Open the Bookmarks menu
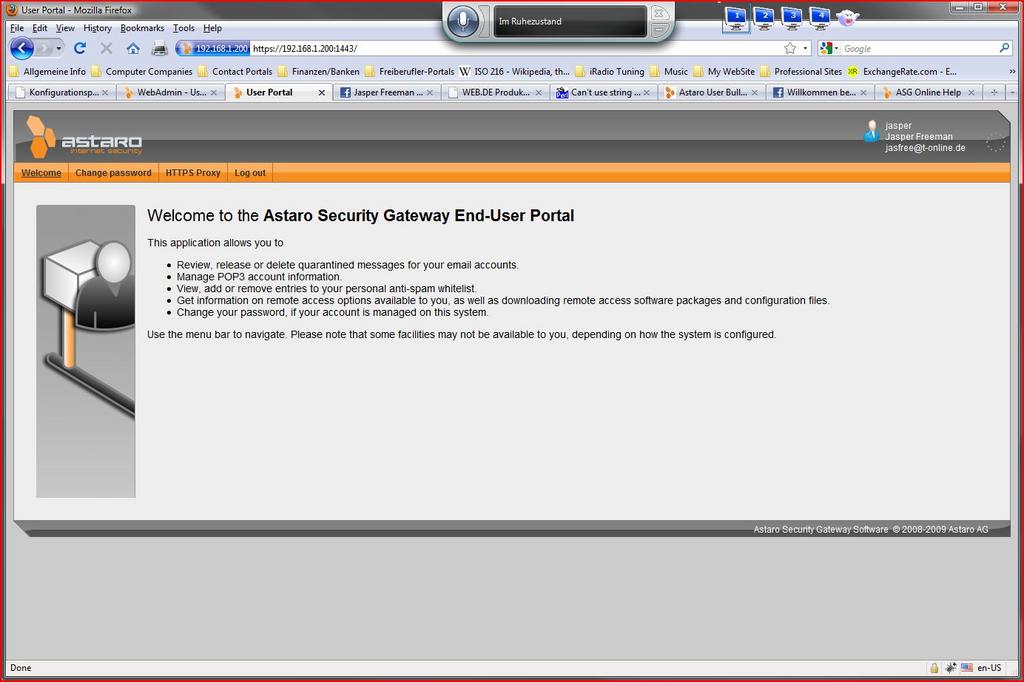This screenshot has height=682, width=1024. tap(141, 28)
